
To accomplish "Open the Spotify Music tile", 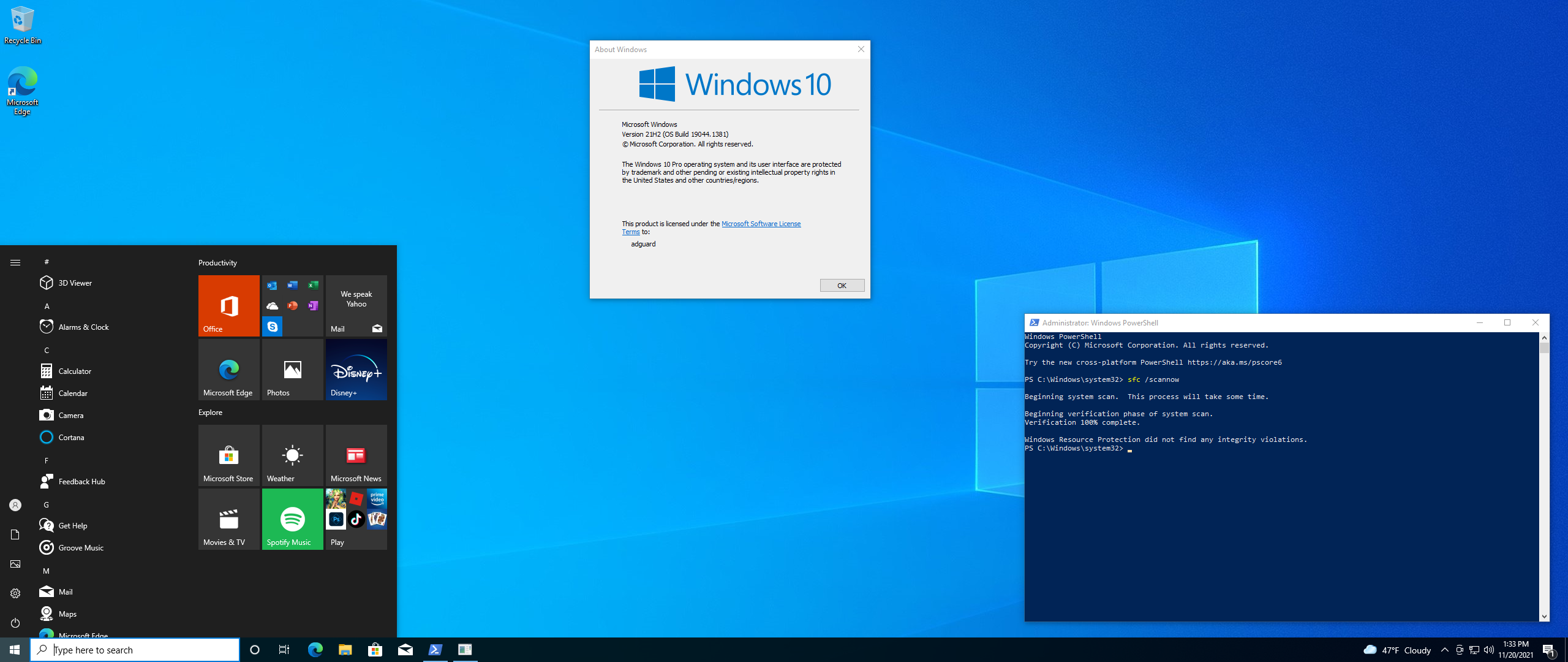I will 293,519.
